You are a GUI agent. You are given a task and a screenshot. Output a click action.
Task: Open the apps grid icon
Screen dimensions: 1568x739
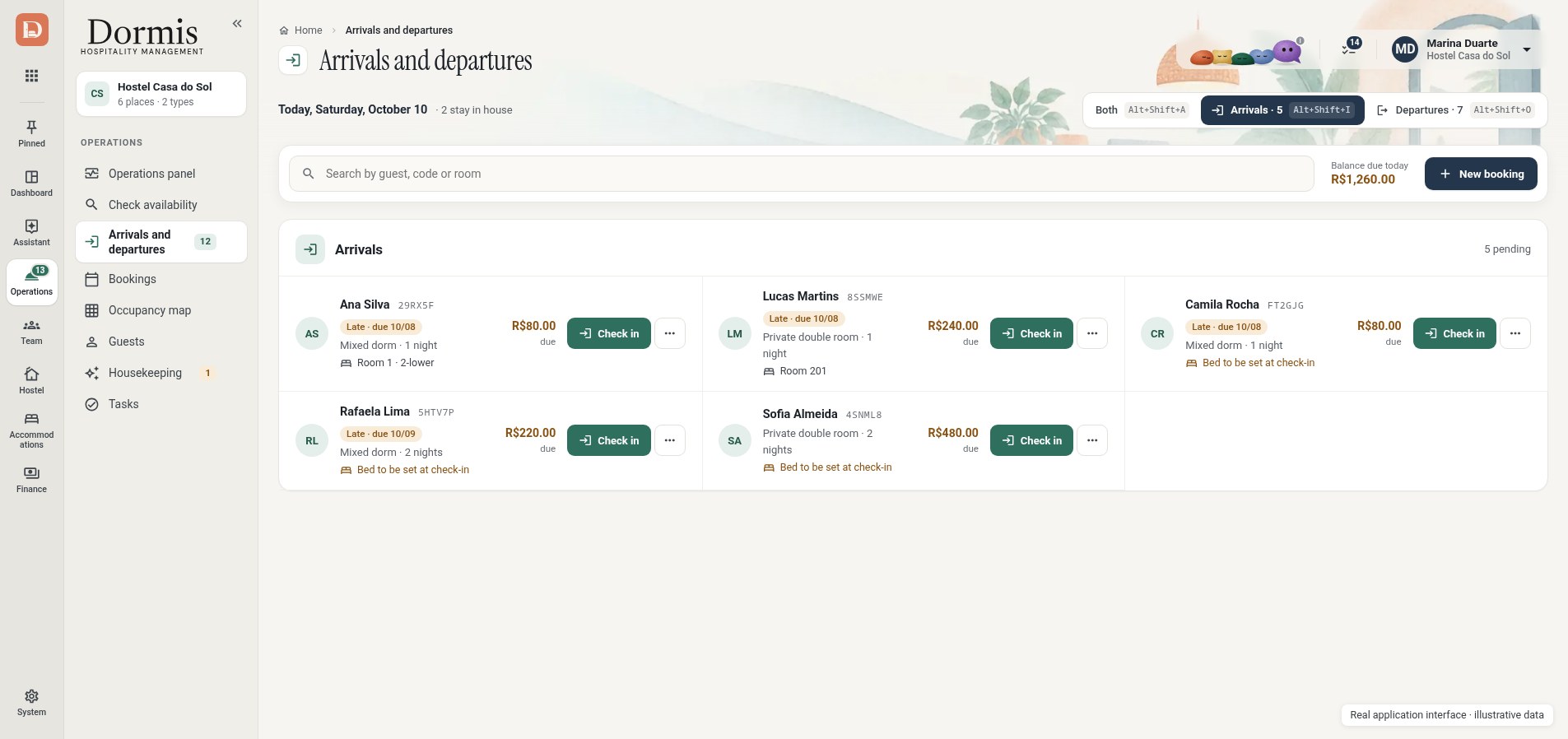31,76
